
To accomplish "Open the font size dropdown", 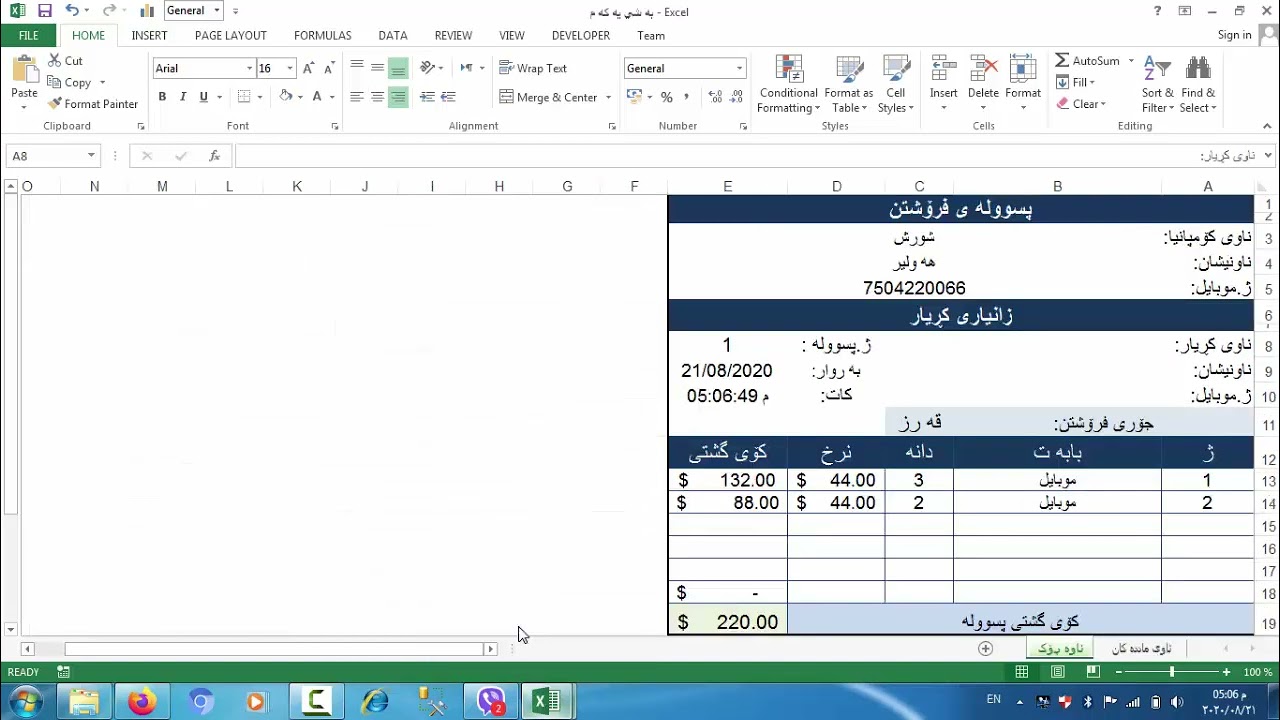I will (x=290, y=68).
